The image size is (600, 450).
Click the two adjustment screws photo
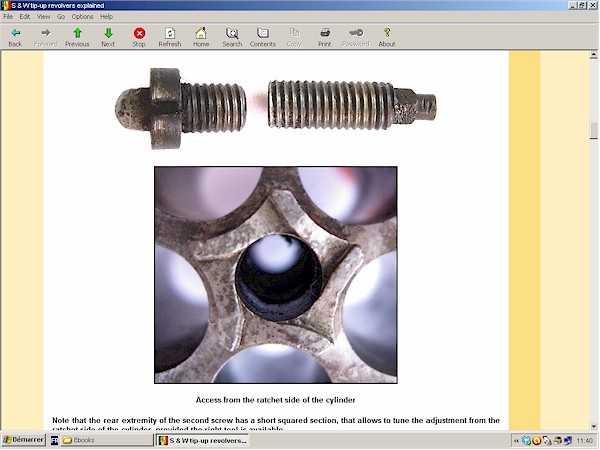[x=276, y=108]
